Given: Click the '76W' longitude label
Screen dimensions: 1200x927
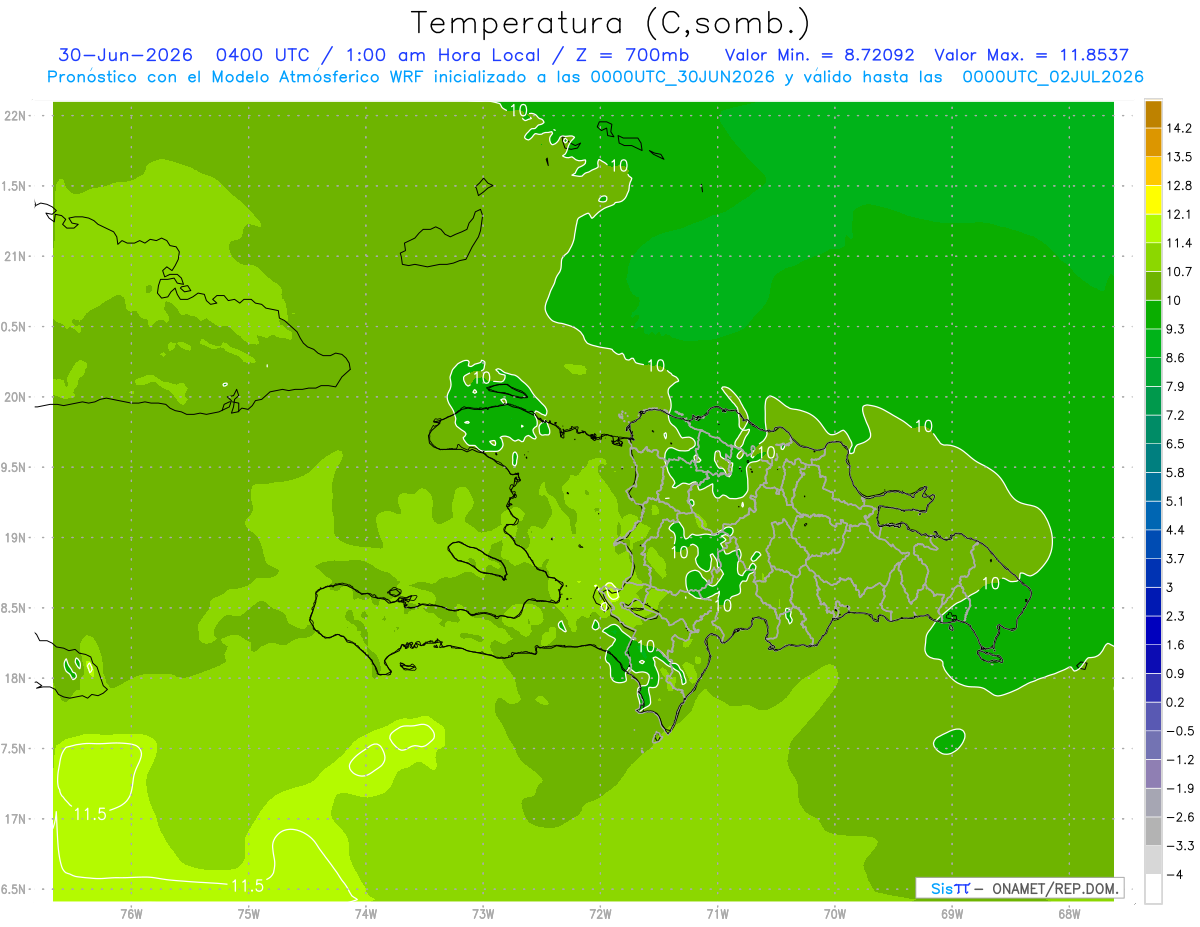Looking at the screenshot, I should (x=131, y=913).
